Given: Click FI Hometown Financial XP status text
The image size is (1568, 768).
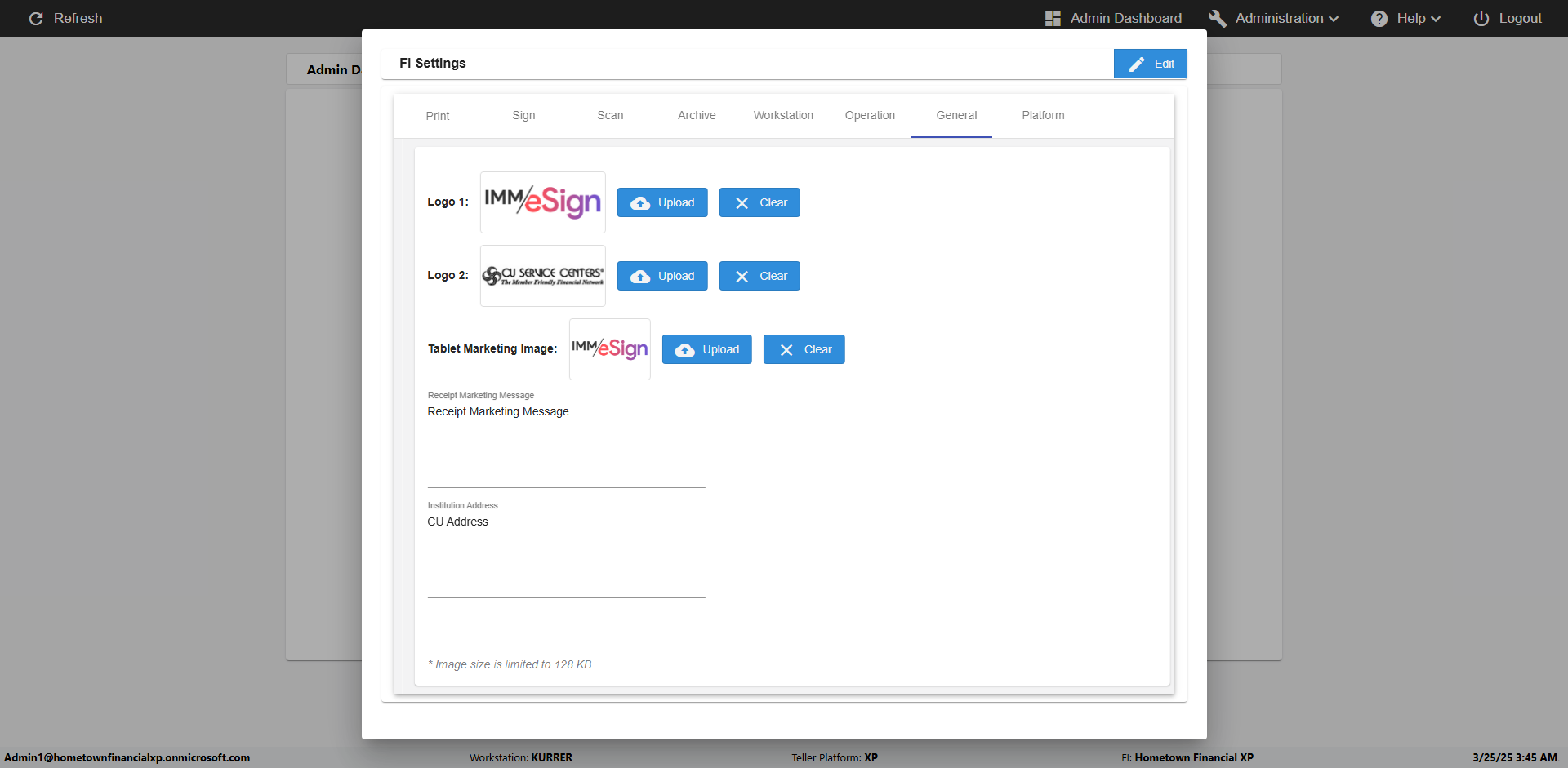Looking at the screenshot, I should point(1187,757).
